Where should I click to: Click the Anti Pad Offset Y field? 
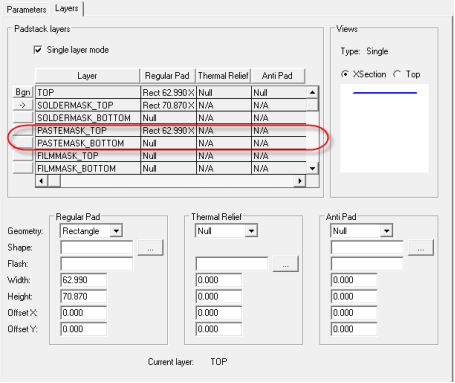point(354,329)
